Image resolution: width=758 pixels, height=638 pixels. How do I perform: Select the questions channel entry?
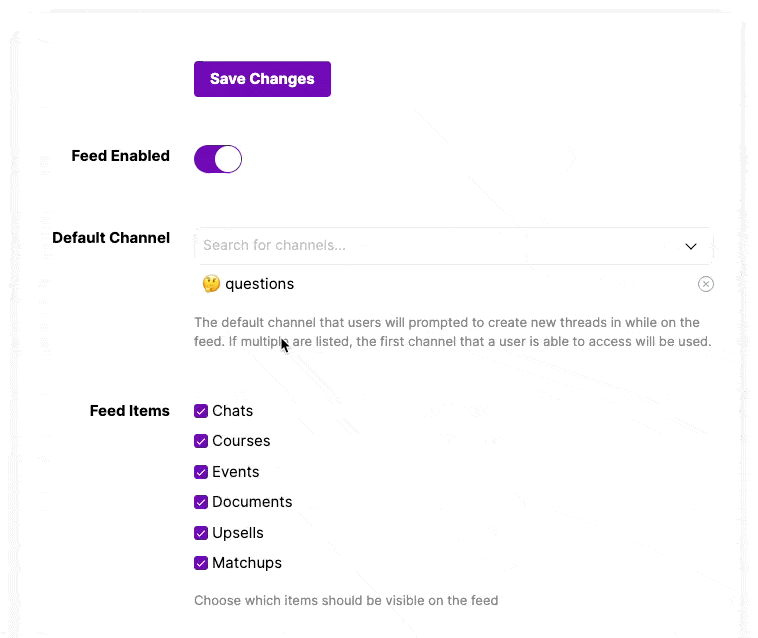point(259,284)
